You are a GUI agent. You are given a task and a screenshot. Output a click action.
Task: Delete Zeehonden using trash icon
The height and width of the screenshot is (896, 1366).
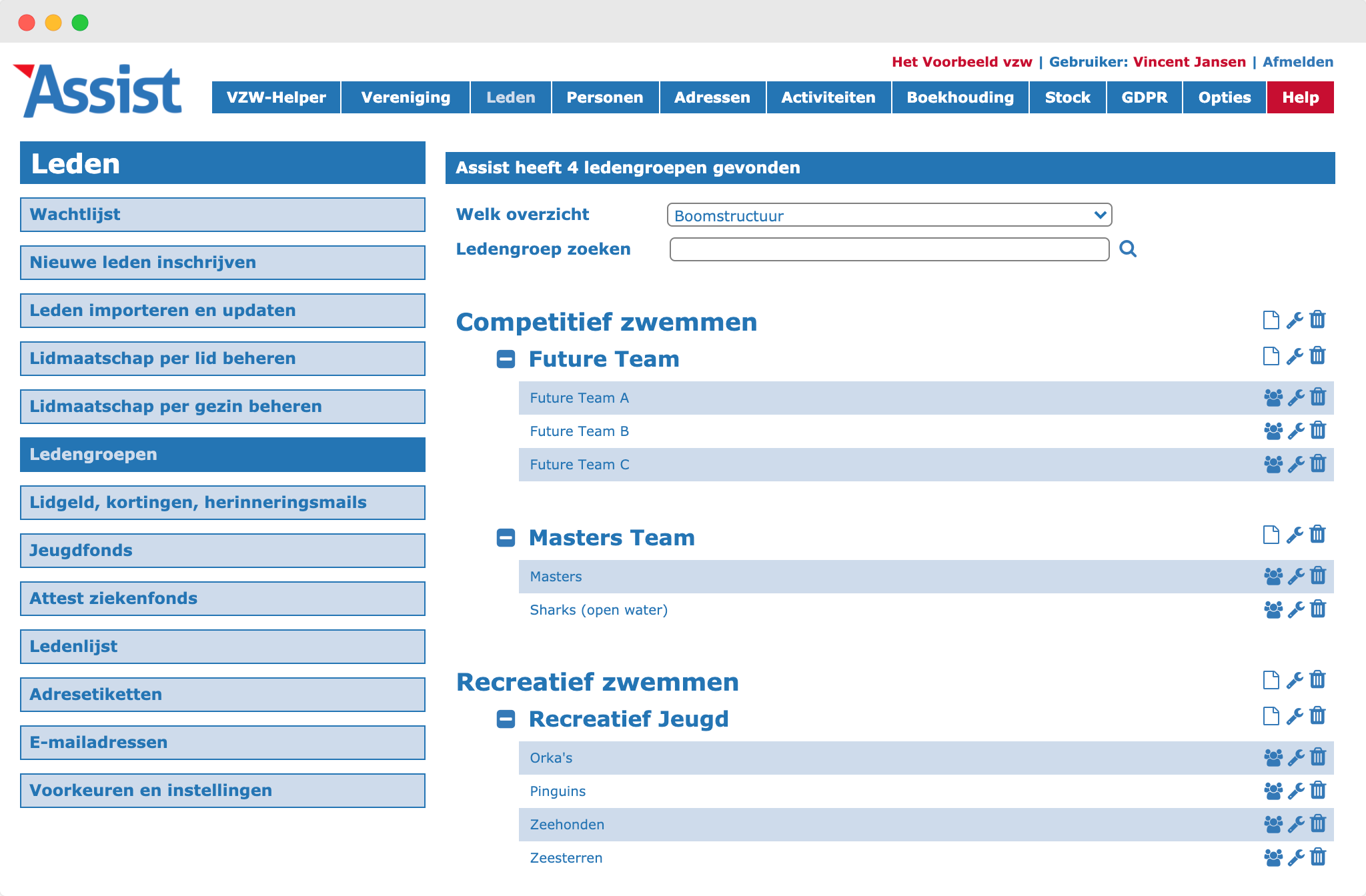(1318, 824)
